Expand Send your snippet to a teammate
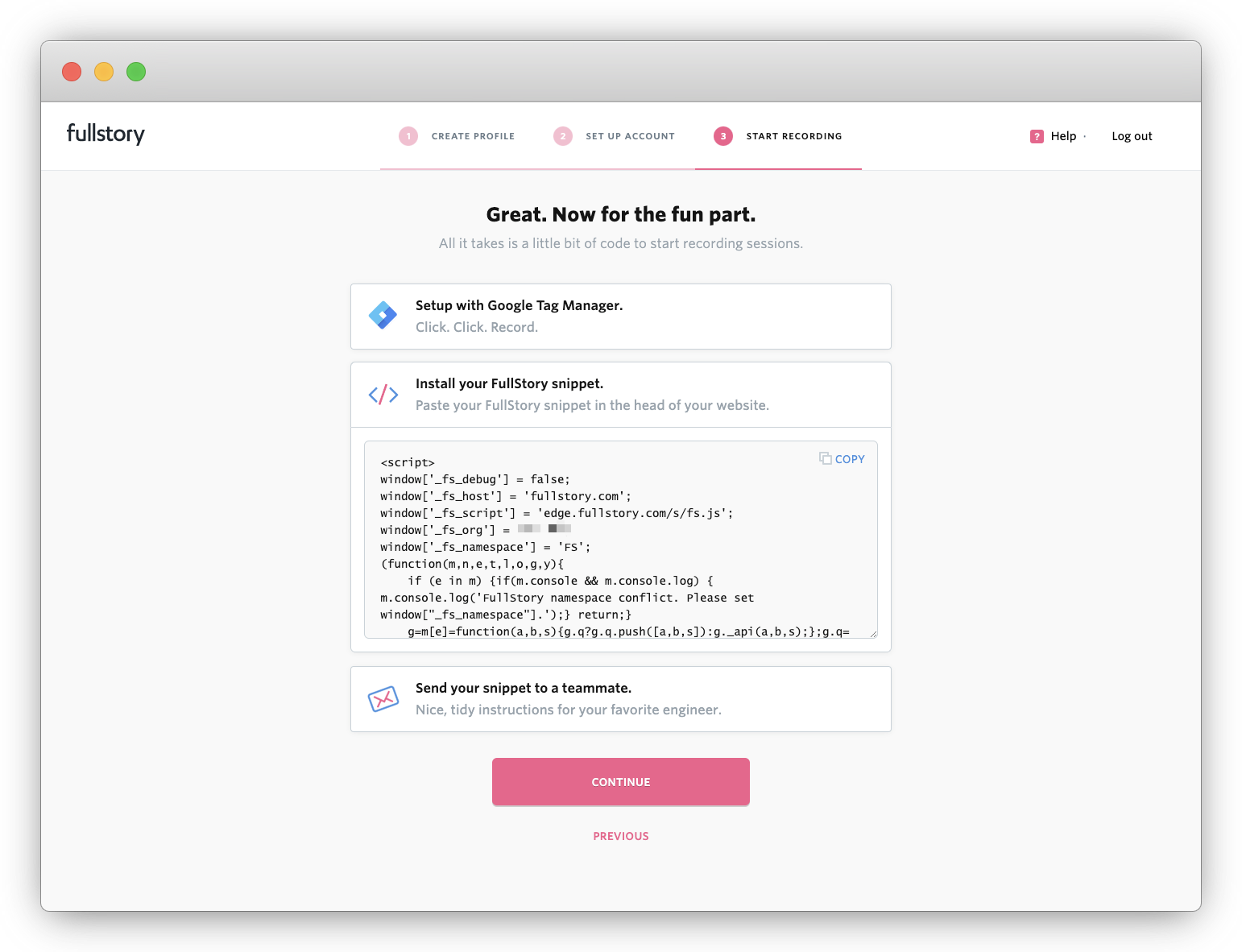 coord(621,699)
